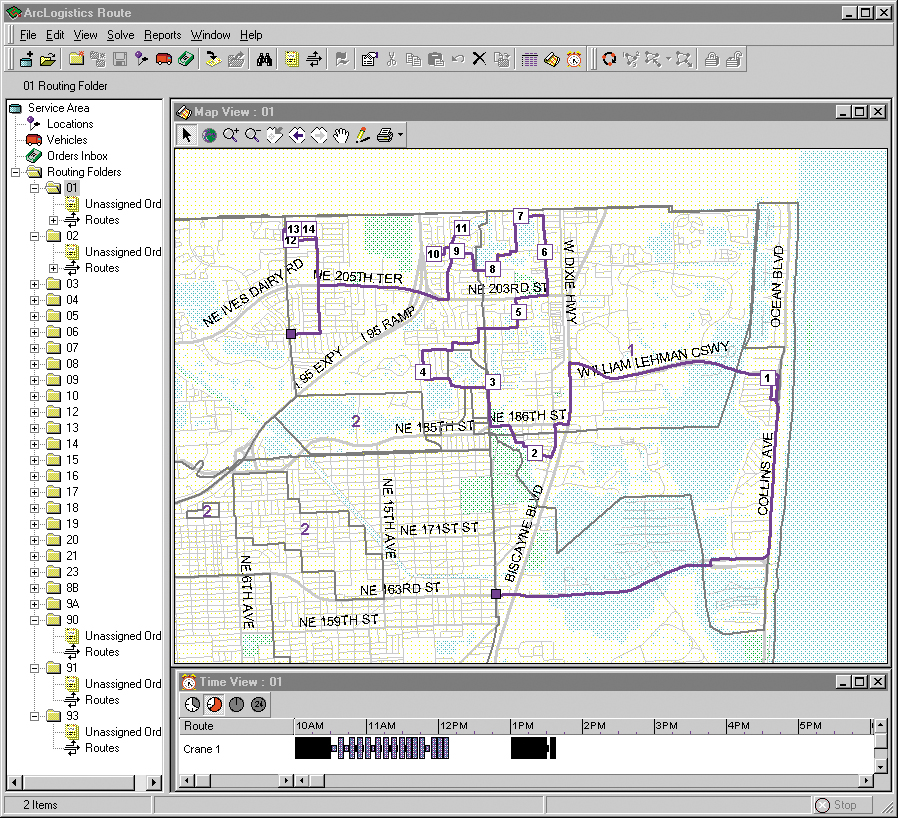Select the pan hand tool

[x=341, y=135]
